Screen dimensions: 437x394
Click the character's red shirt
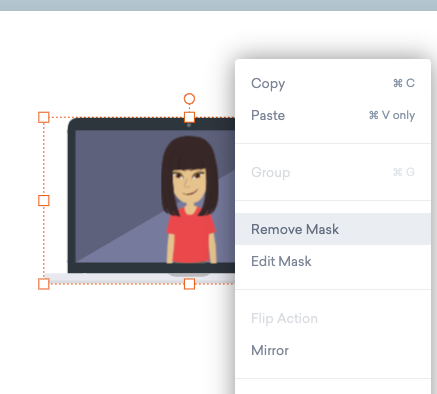click(191, 238)
